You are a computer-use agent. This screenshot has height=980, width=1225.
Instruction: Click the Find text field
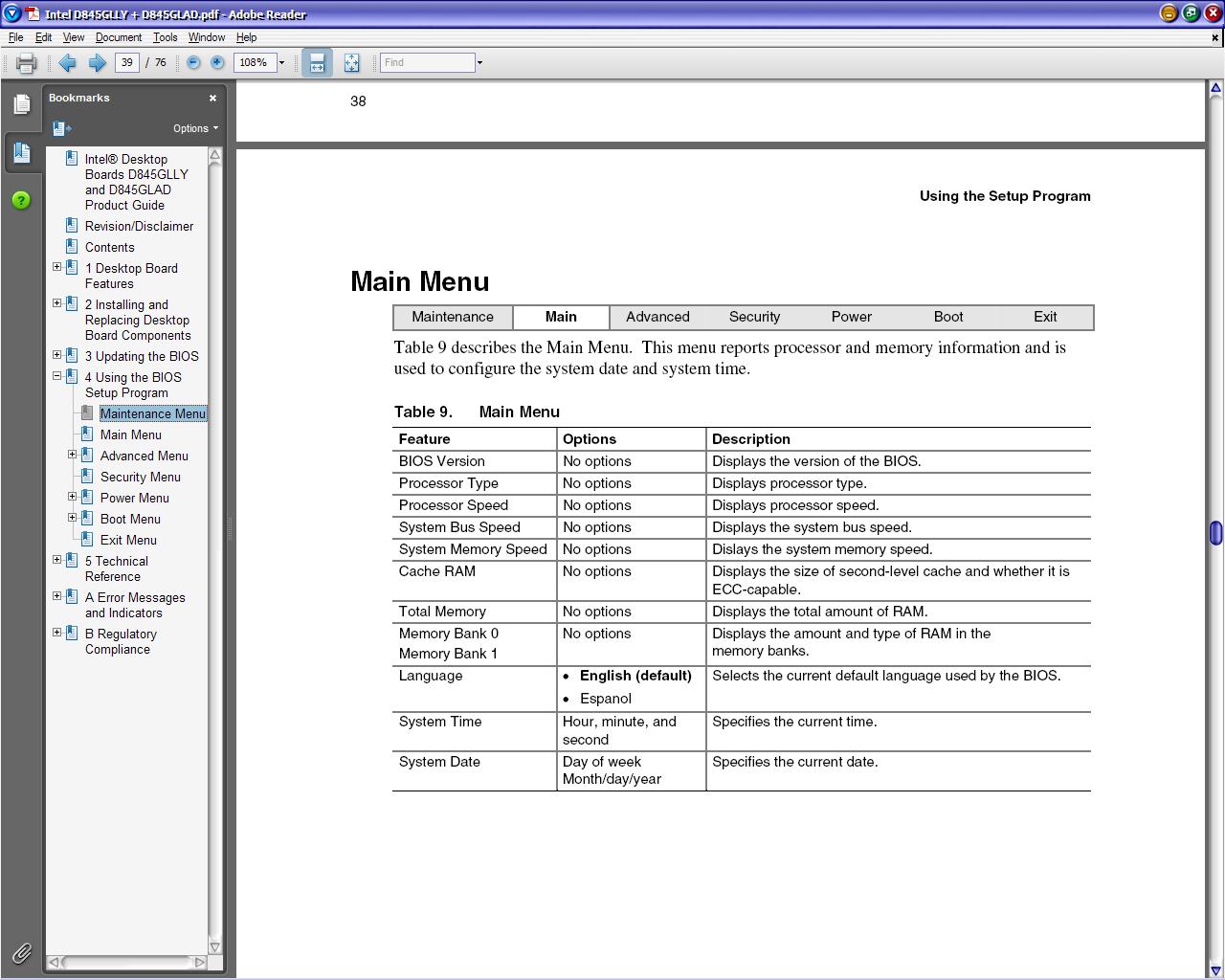(x=427, y=62)
